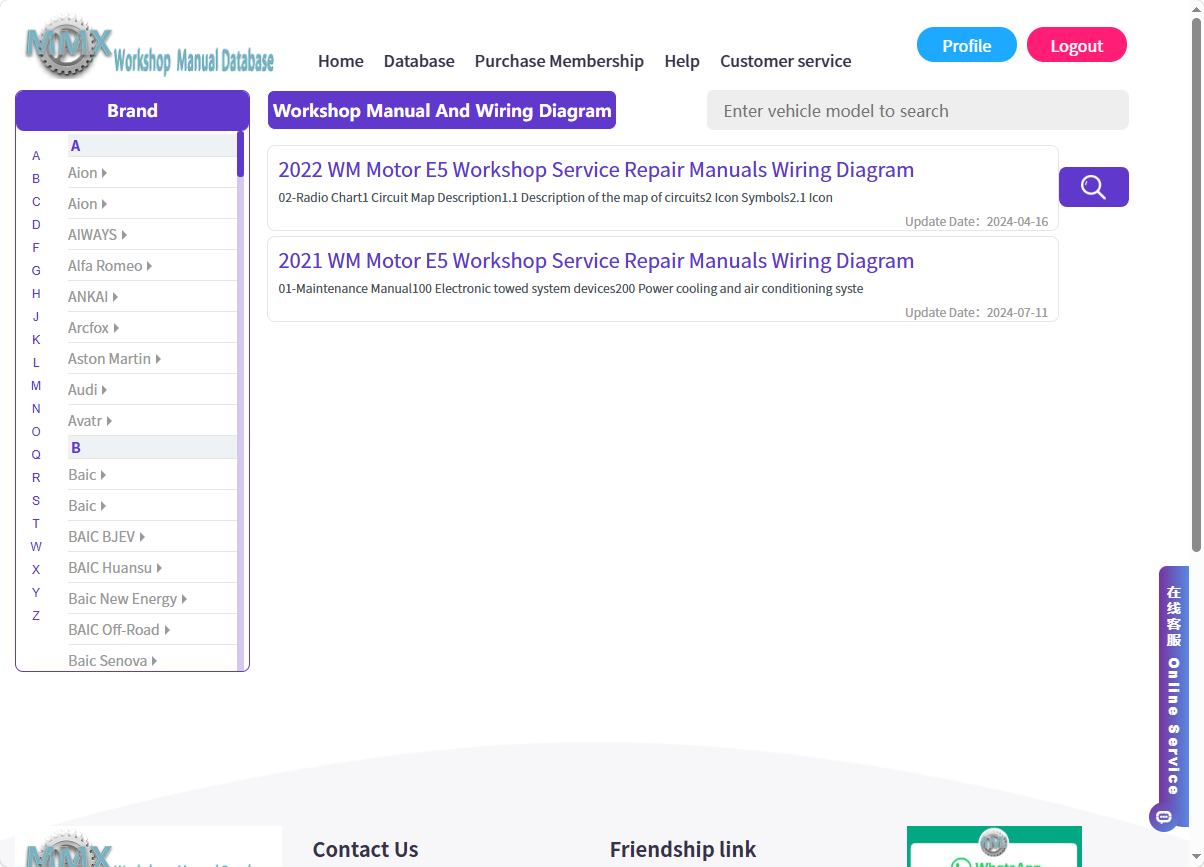This screenshot has width=1204, height=867.
Task: Jump to letter X in brand index
Action: pyautogui.click(x=36, y=570)
